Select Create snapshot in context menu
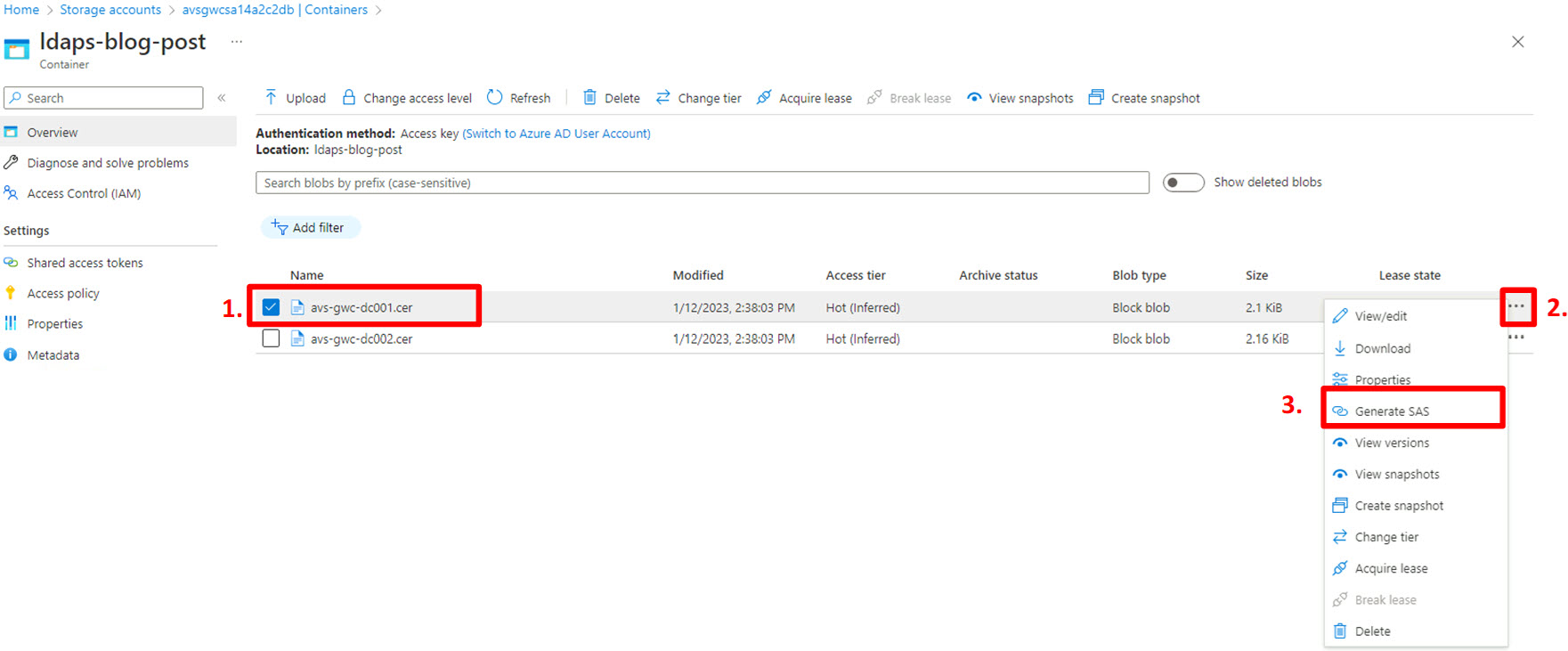This screenshot has height=651, width=1568. (1415, 505)
